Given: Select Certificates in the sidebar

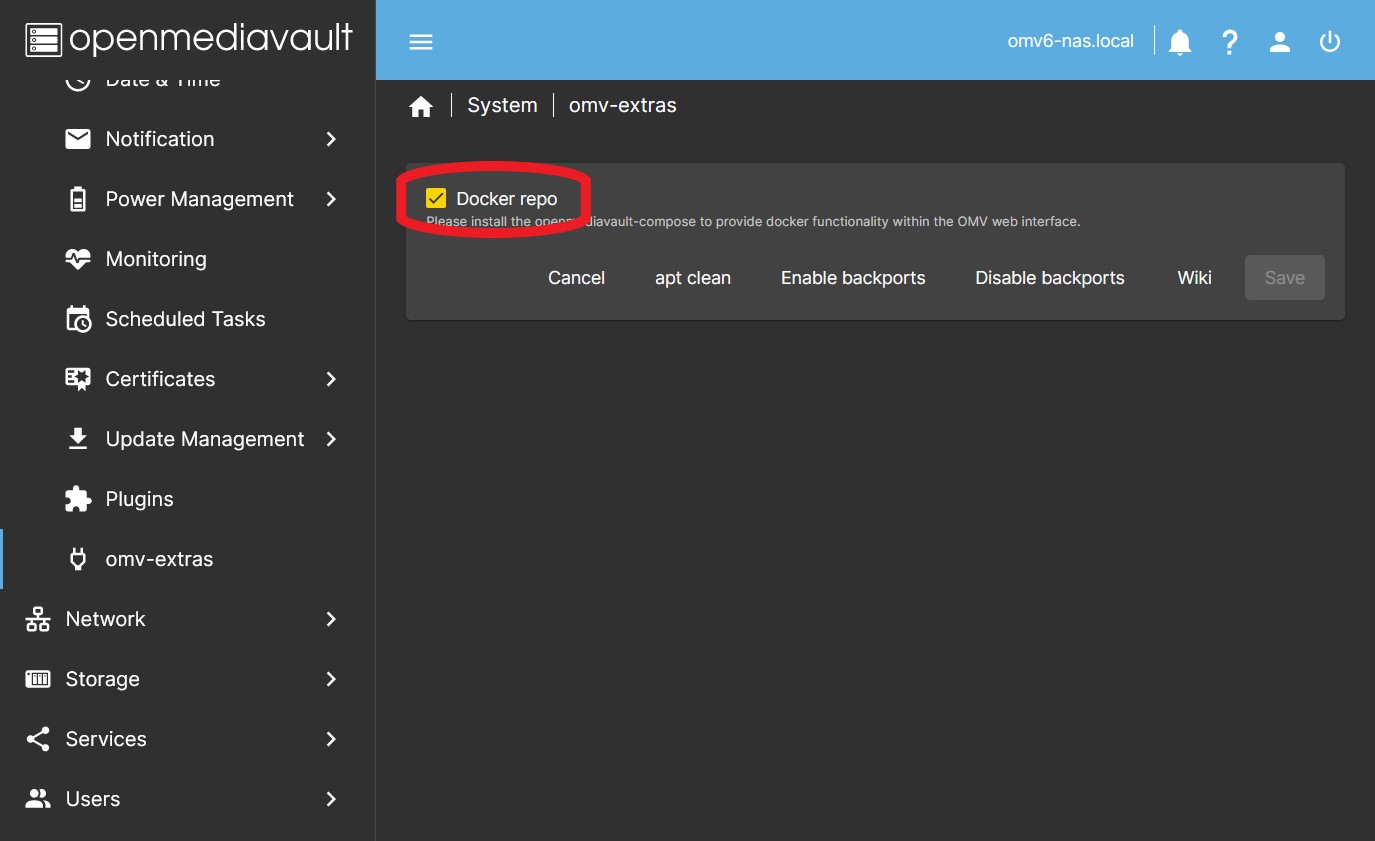Looking at the screenshot, I should 160,379.
